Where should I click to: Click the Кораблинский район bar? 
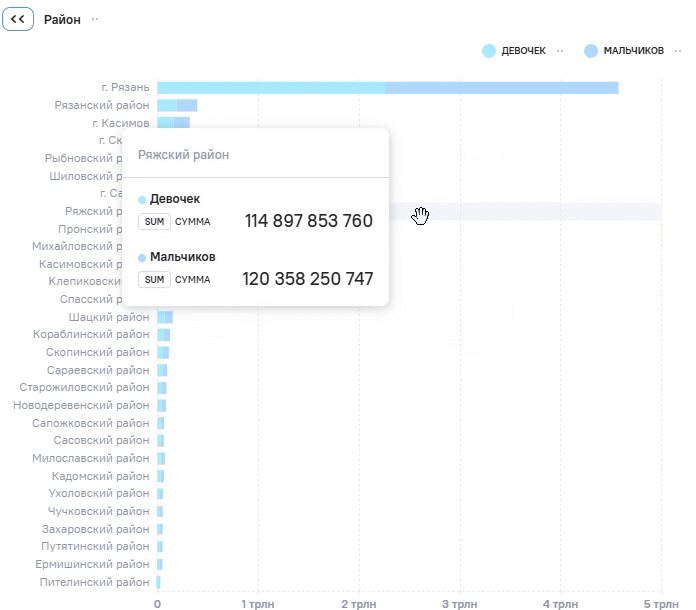click(164, 335)
